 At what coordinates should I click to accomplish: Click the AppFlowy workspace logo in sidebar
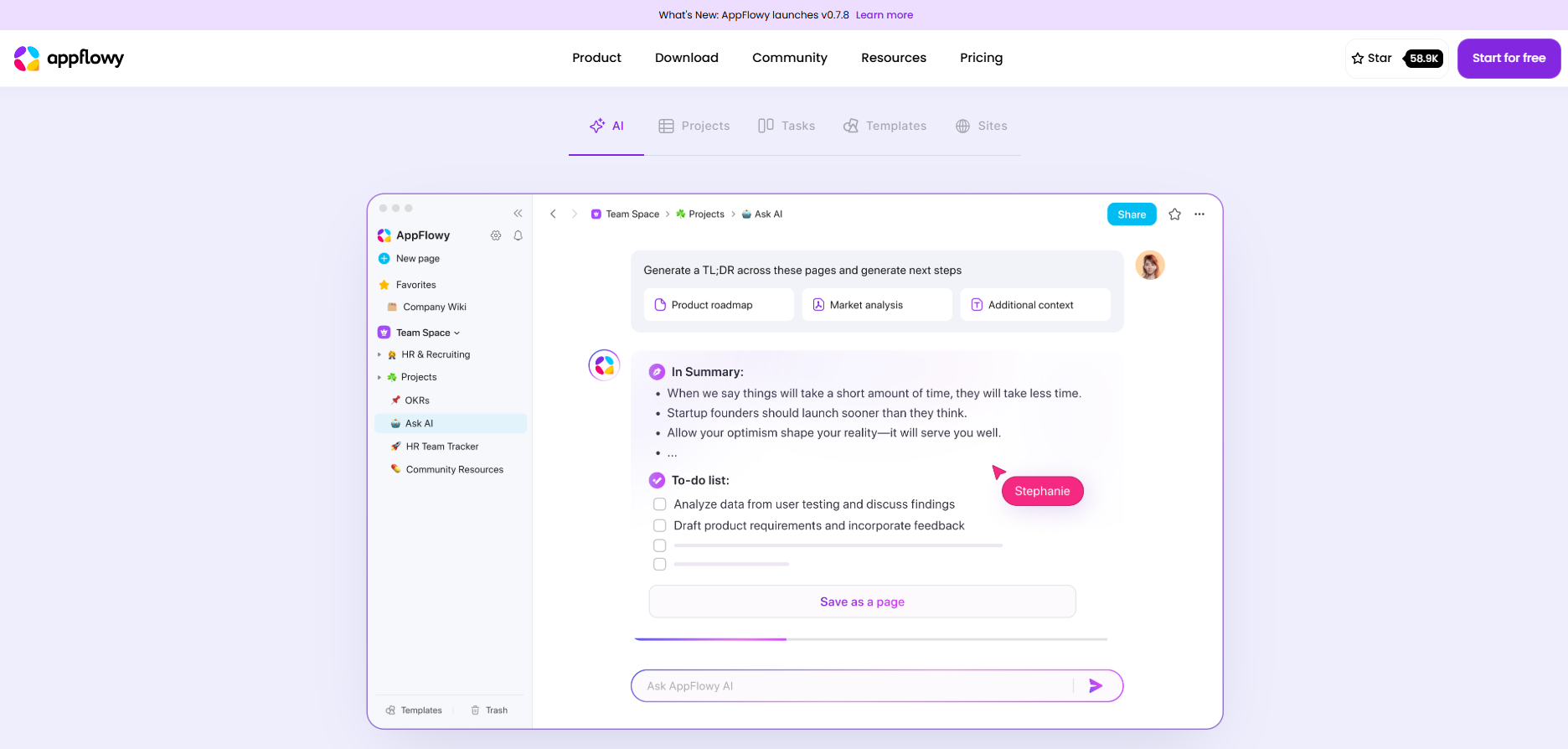point(384,235)
